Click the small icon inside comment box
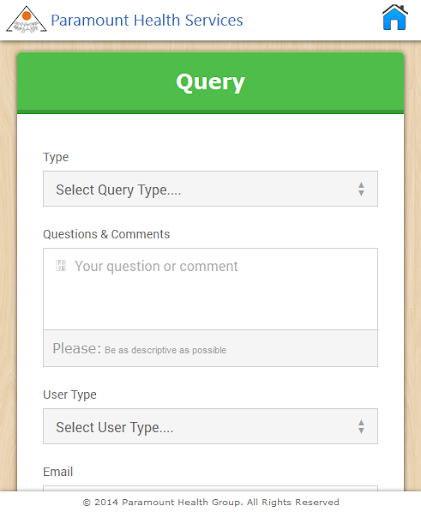 click(61, 266)
